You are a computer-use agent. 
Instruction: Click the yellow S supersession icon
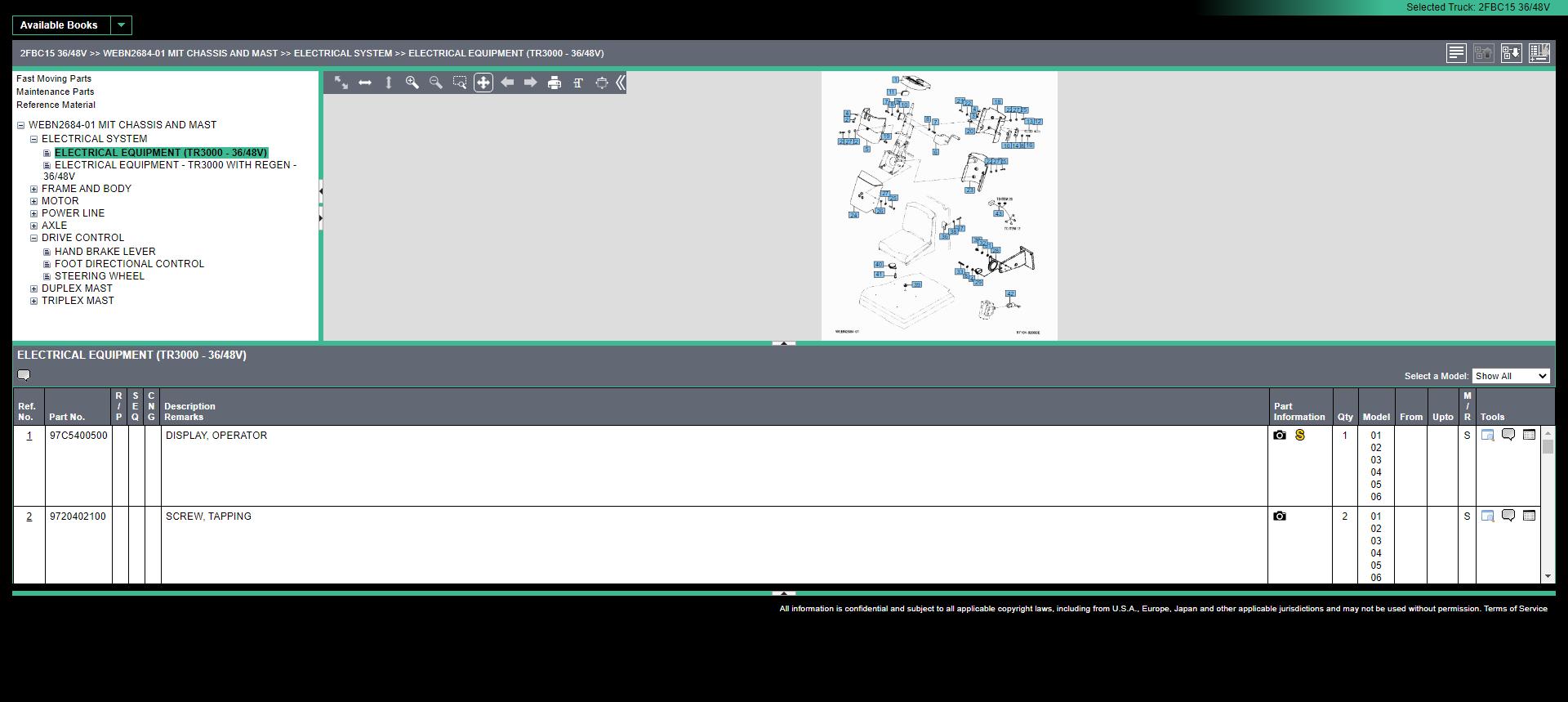coord(1299,436)
